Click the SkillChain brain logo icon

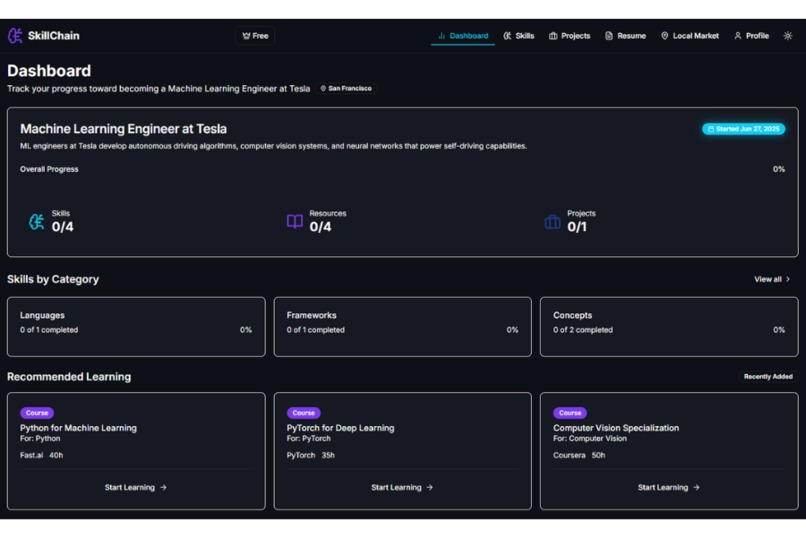click(15, 35)
